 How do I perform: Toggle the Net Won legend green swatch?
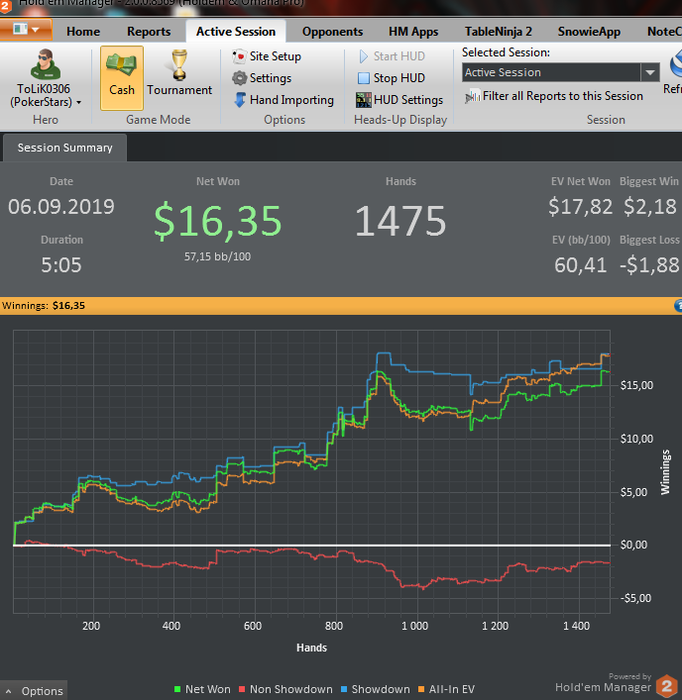(177, 689)
